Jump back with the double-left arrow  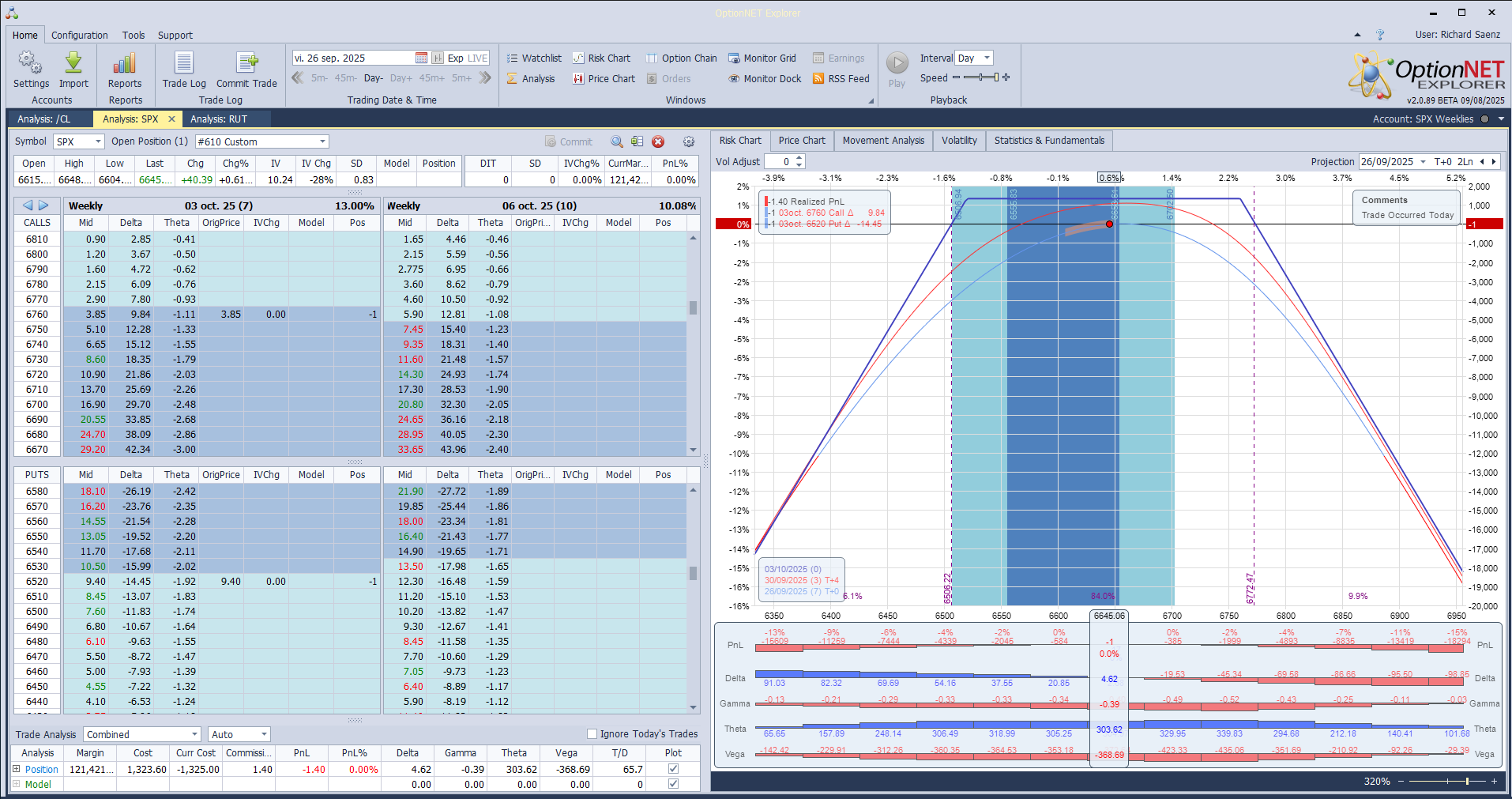click(298, 77)
